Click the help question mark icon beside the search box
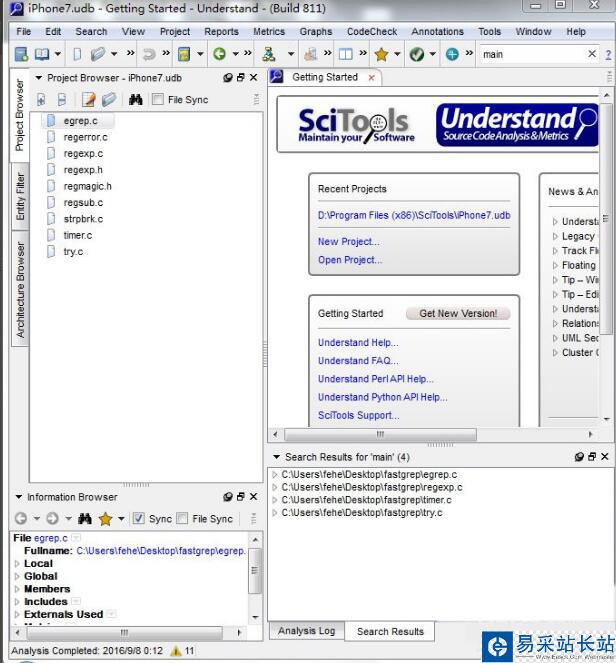The width and height of the screenshot is (616, 663). (x=608, y=55)
